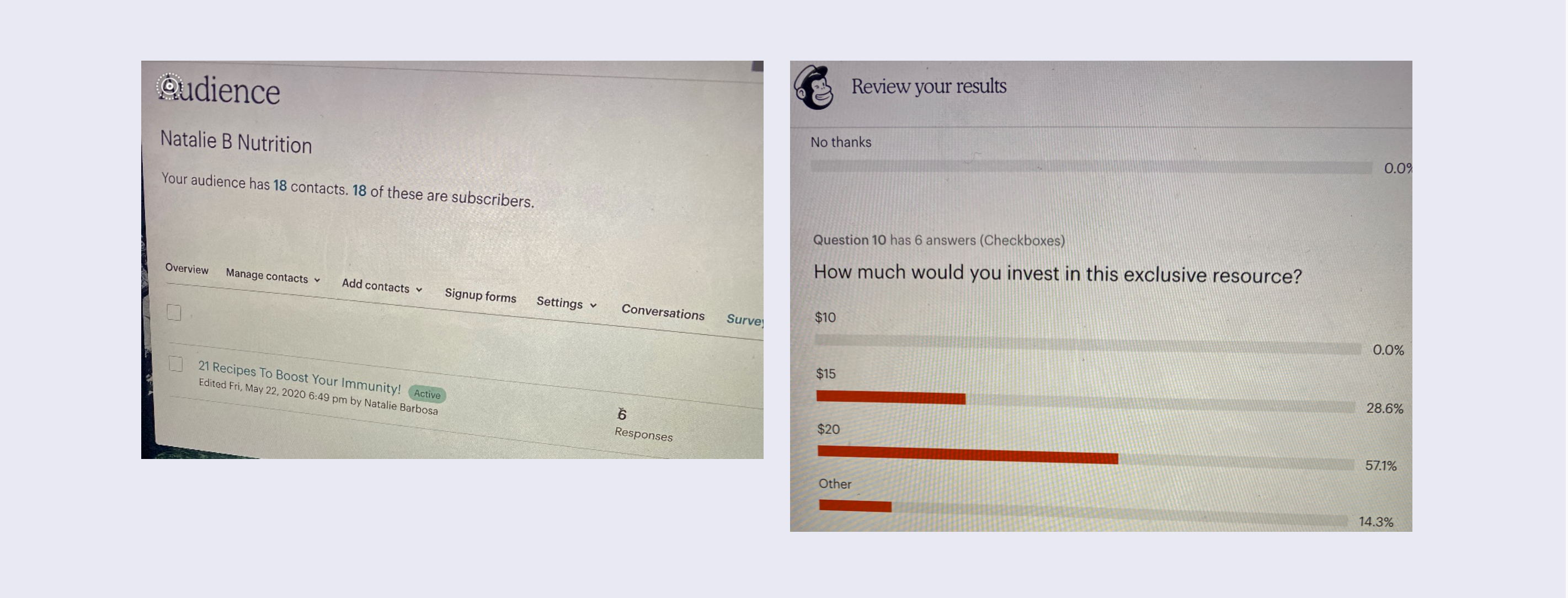
Task: Click the empty $10 result bar
Action: (x=1087, y=344)
